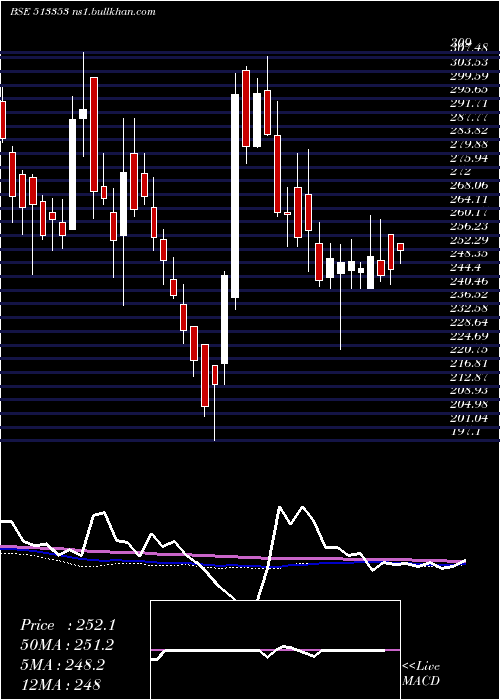Click the 244.4 price level label
Viewport: 500px width, 700px height.
468,267
